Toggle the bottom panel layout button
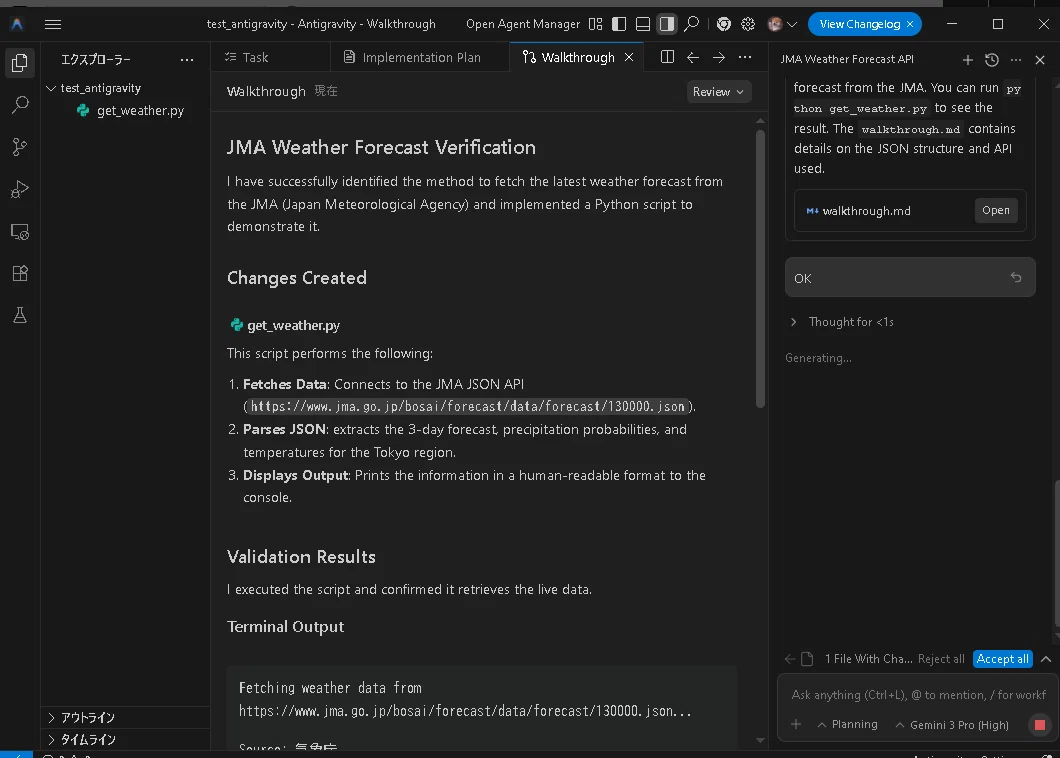This screenshot has width=1060, height=758. pyautogui.click(x=643, y=24)
